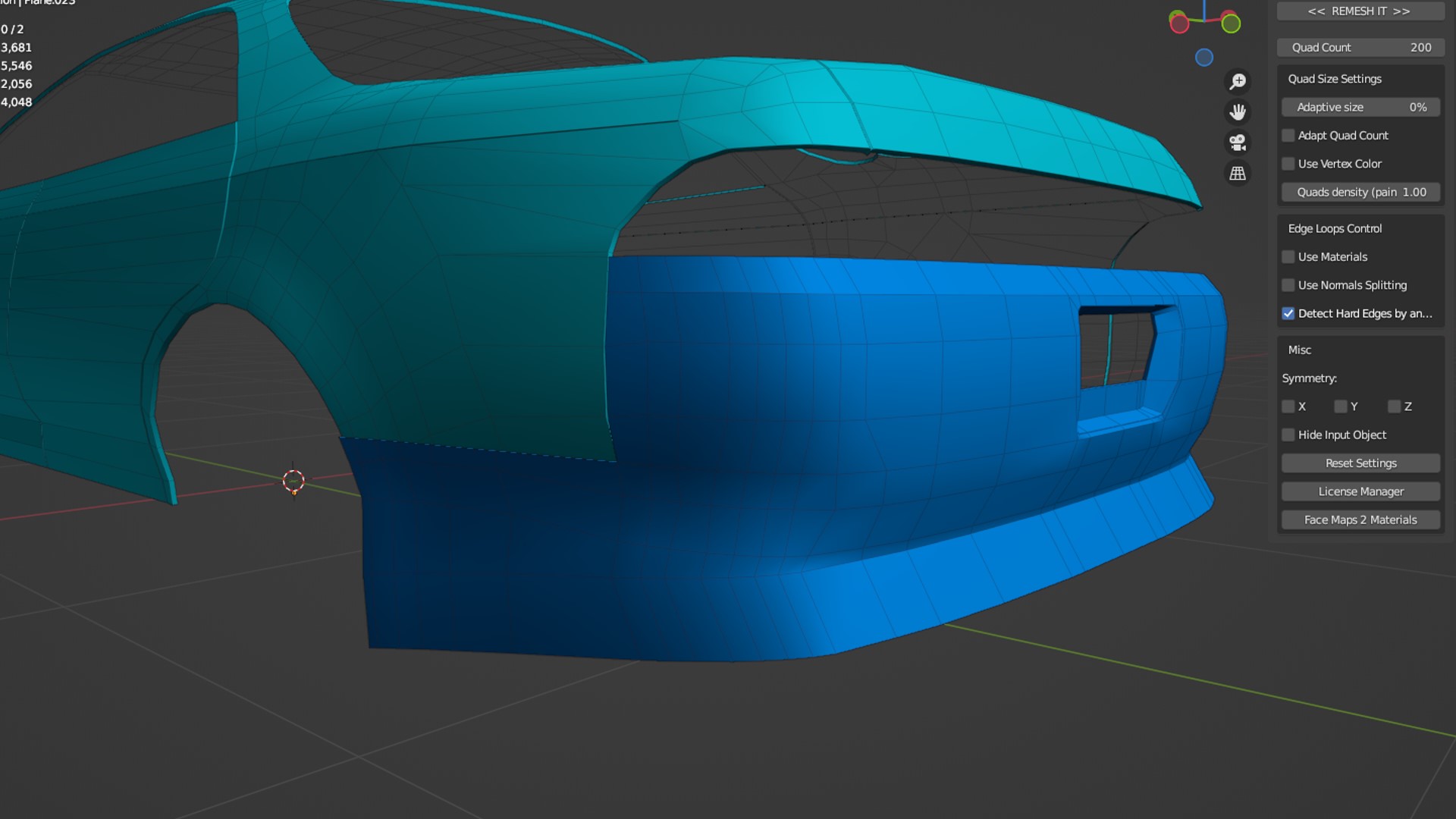This screenshot has height=819, width=1456.
Task: Enable Adapt Quad Count checkbox
Action: (x=1288, y=136)
